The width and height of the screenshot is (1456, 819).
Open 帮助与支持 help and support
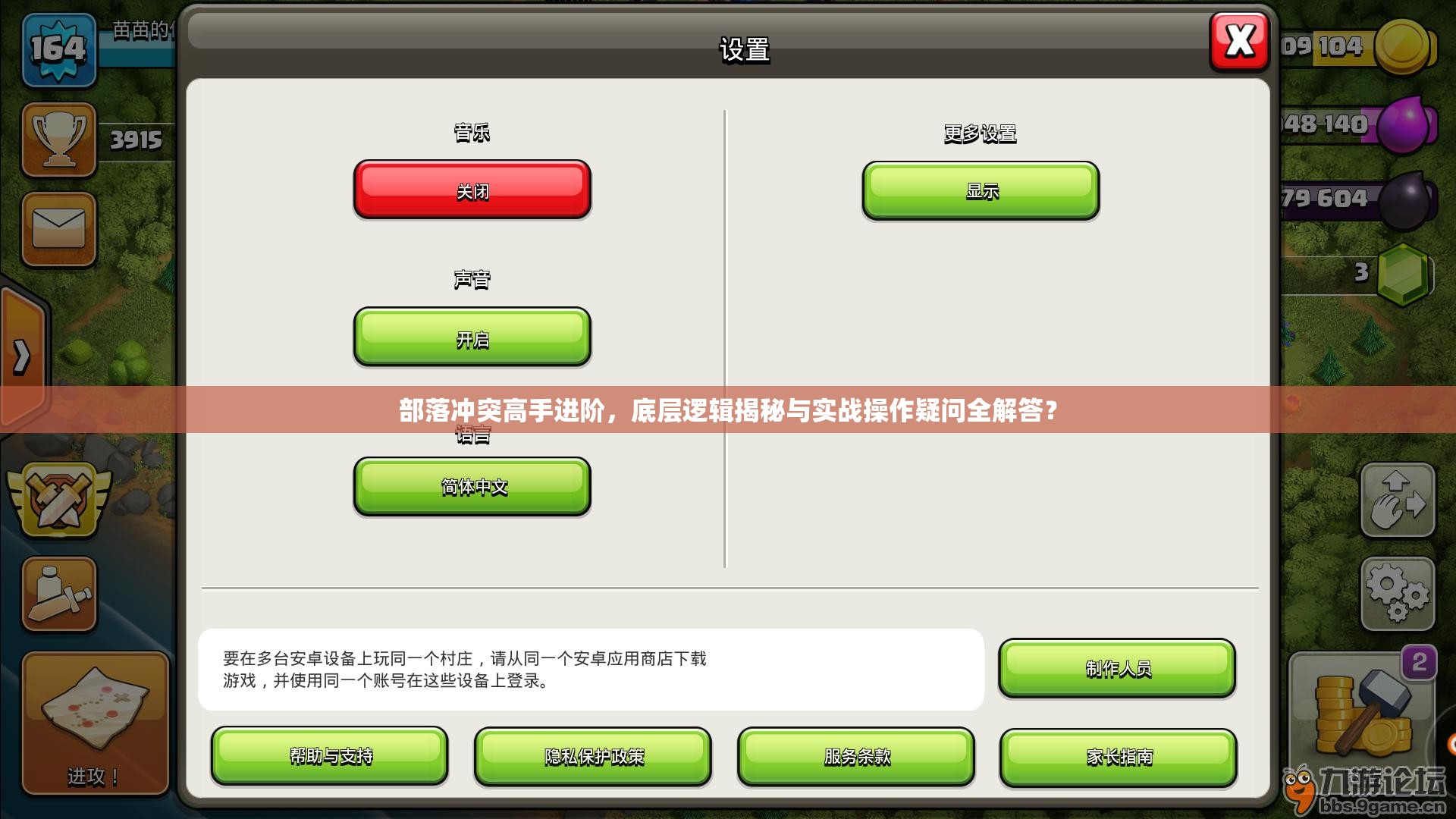point(330,756)
